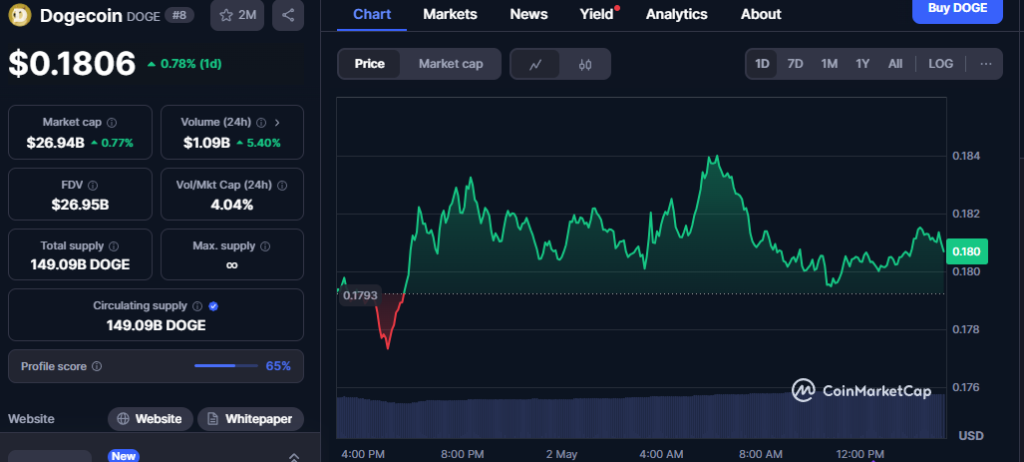Screen dimensions: 1024x462
Task: Click the globe icon on the Website button
Action: (x=123, y=419)
